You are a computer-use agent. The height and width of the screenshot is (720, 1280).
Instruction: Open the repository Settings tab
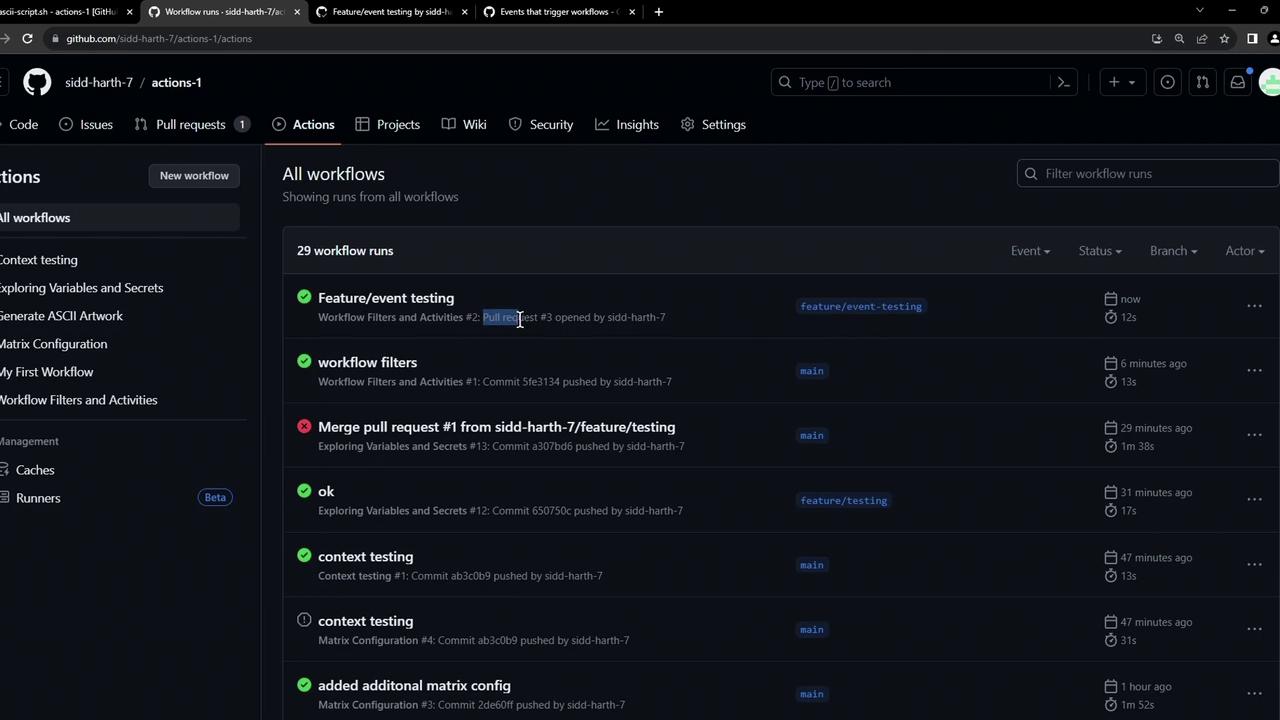(713, 124)
